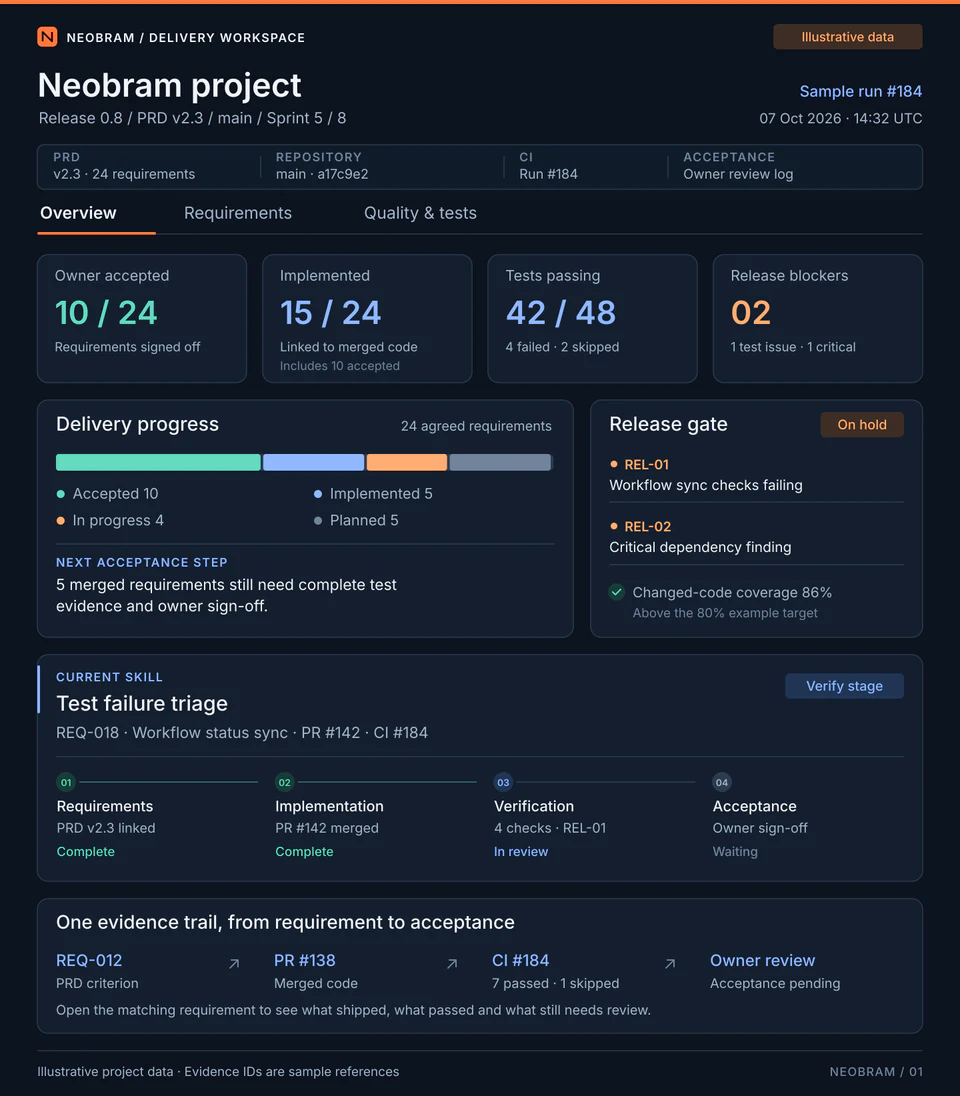Screen dimensions: 960x1096
Task: Open the REL-02 blocker link
Action: 647,526
